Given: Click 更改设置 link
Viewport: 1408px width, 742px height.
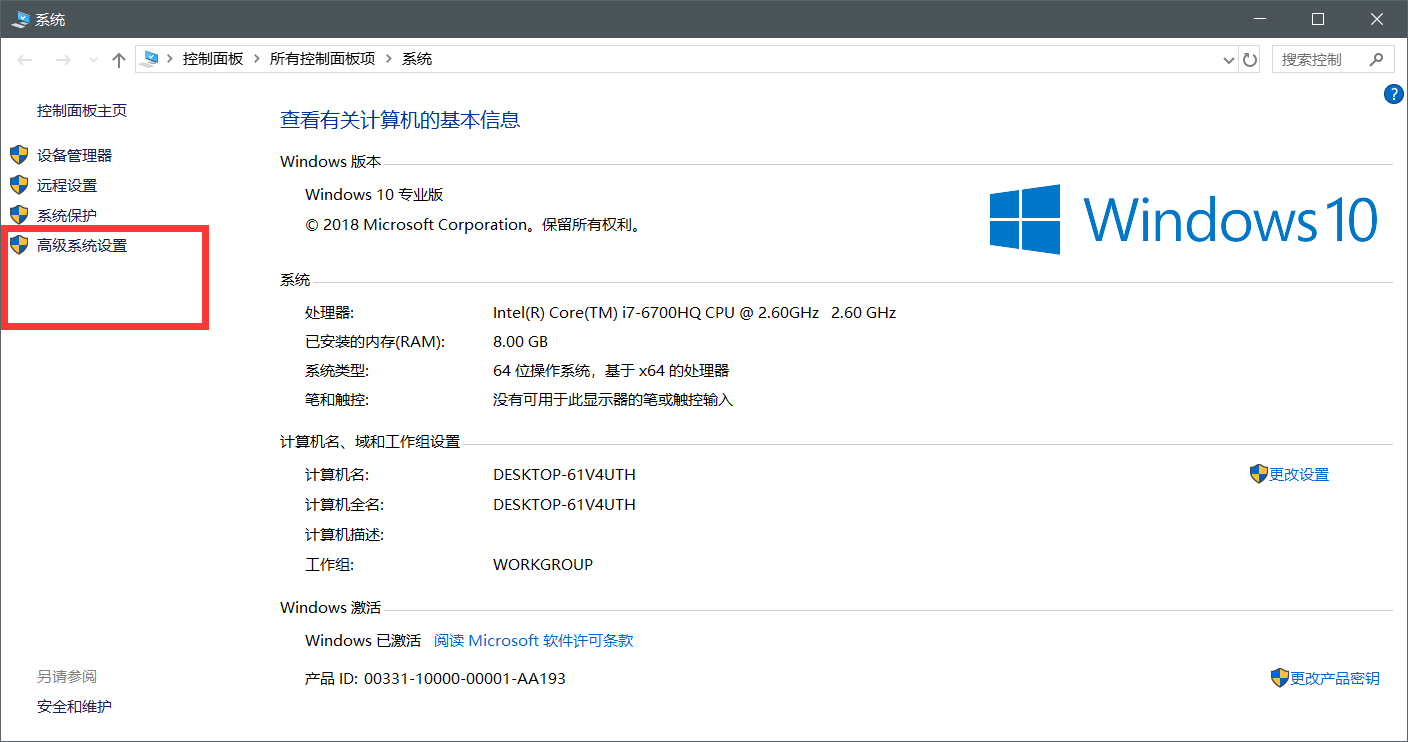Looking at the screenshot, I should [x=1299, y=475].
